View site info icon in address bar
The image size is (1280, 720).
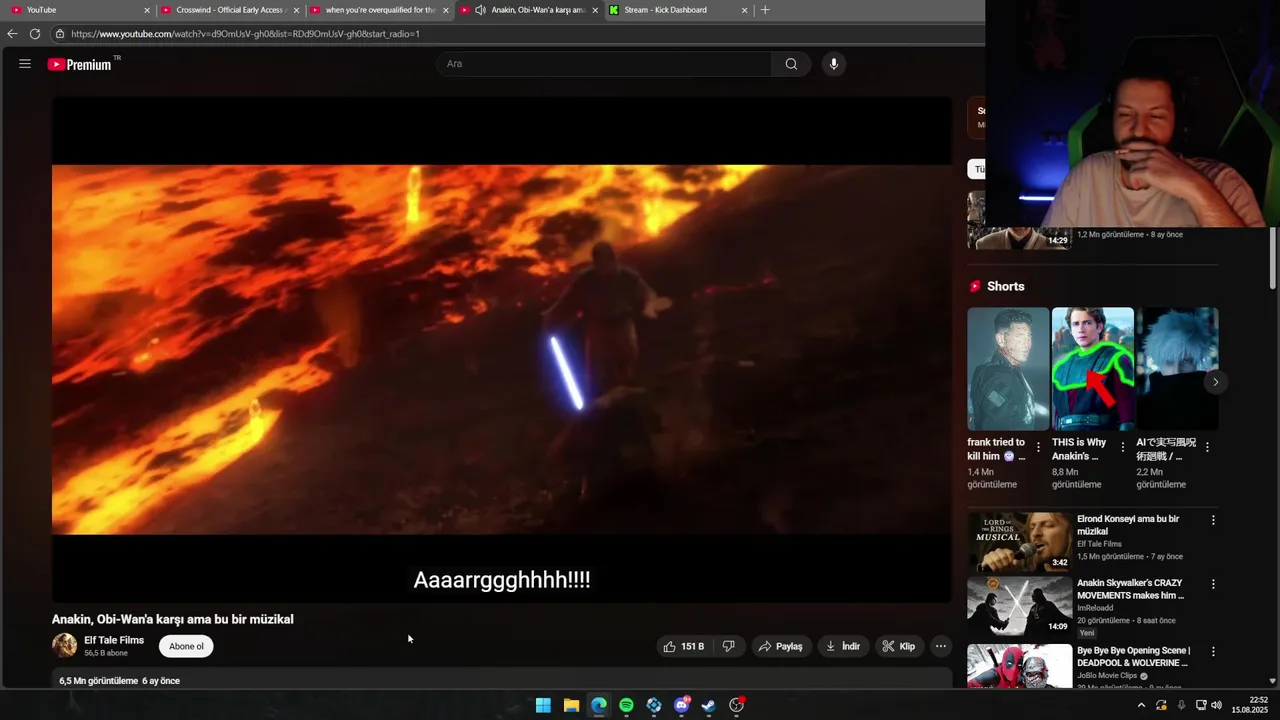[60, 34]
